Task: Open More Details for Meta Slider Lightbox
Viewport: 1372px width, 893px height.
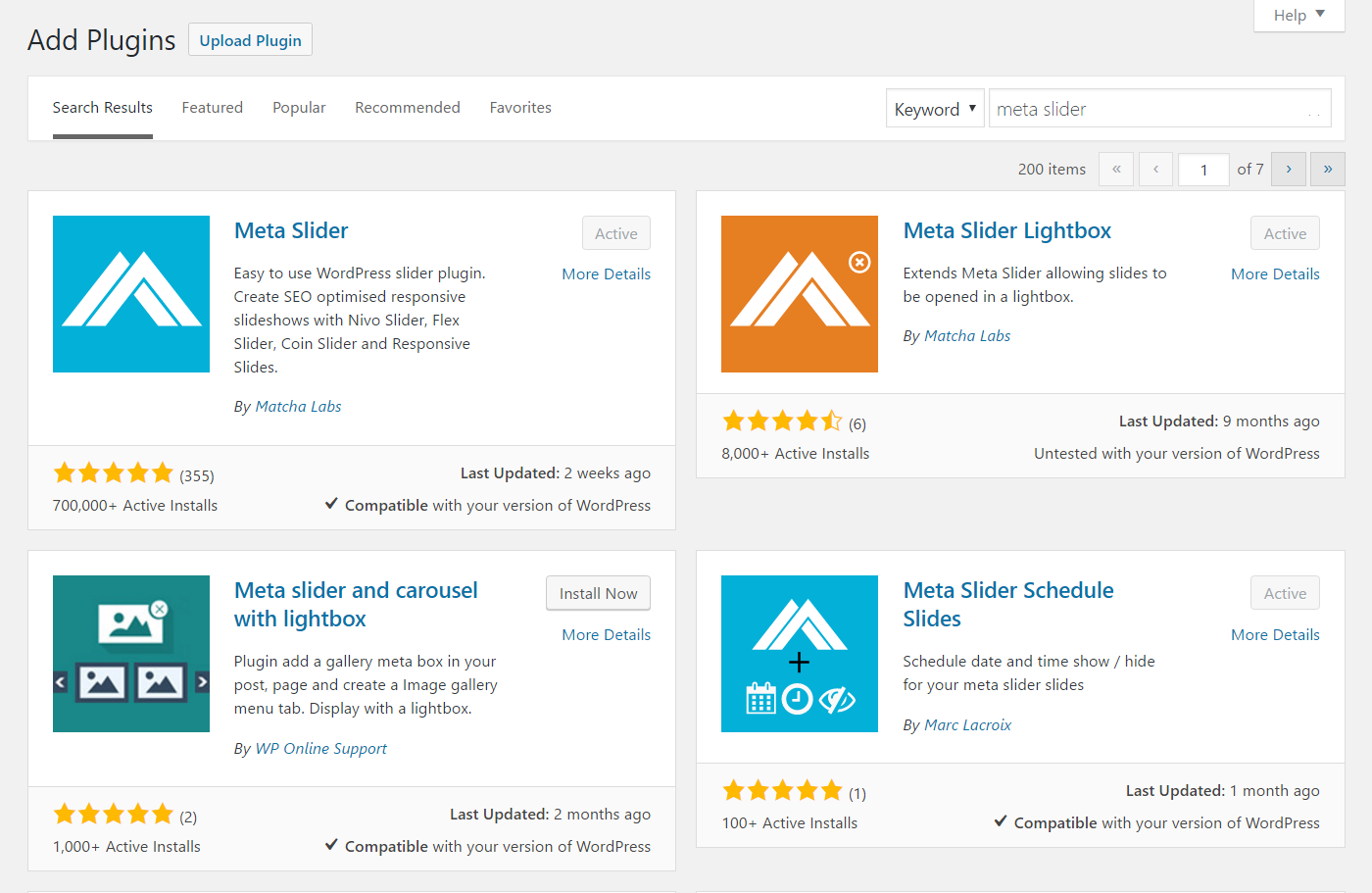Action: [1275, 274]
